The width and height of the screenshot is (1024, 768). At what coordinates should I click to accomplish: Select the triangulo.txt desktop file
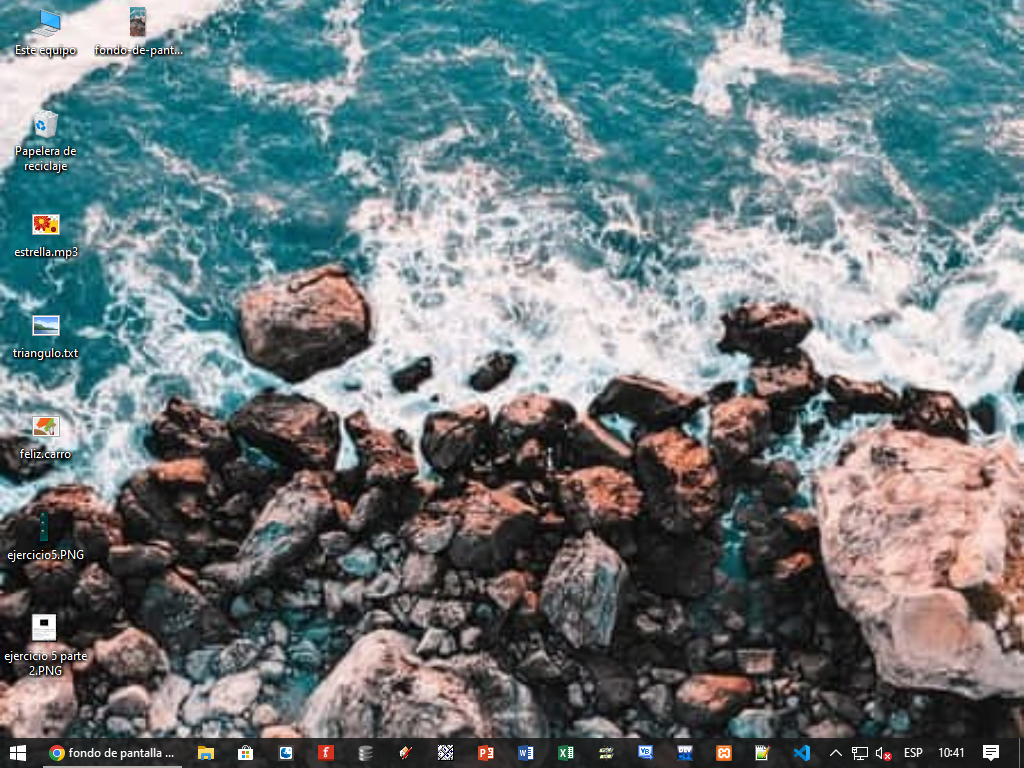coord(46,336)
